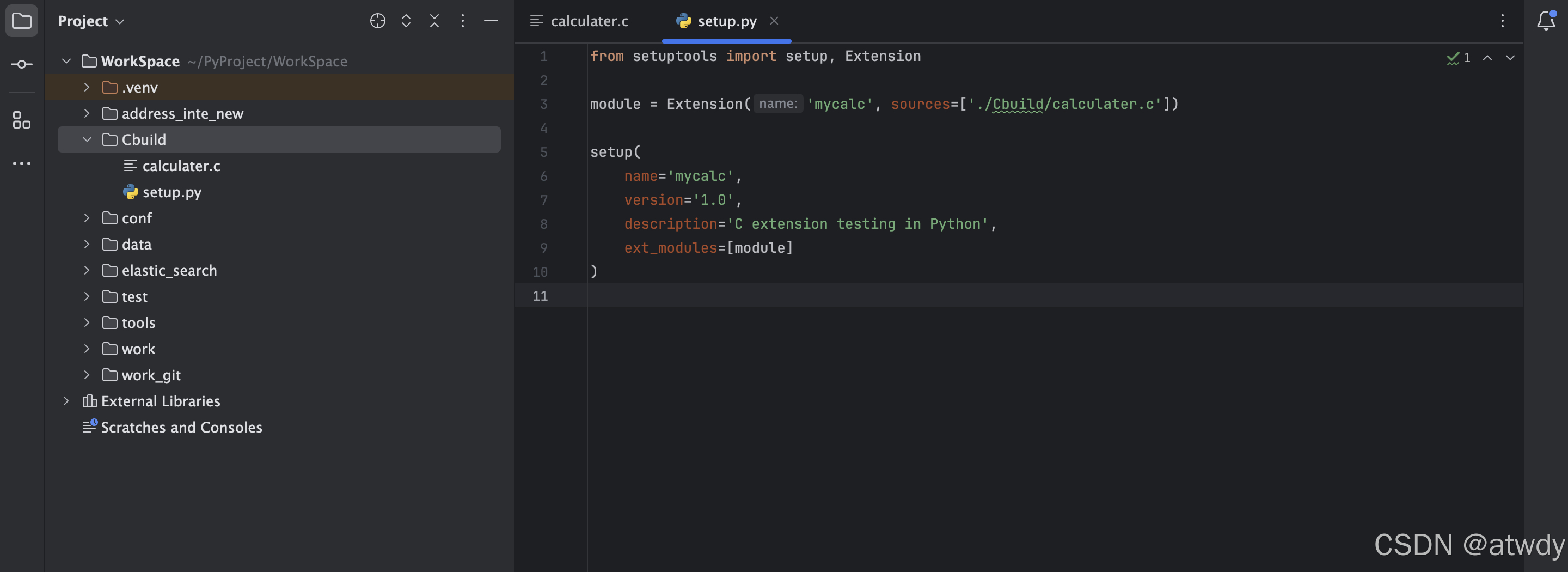The width and height of the screenshot is (1568, 572).
Task: Expand the .venv folder
Action: click(87, 87)
